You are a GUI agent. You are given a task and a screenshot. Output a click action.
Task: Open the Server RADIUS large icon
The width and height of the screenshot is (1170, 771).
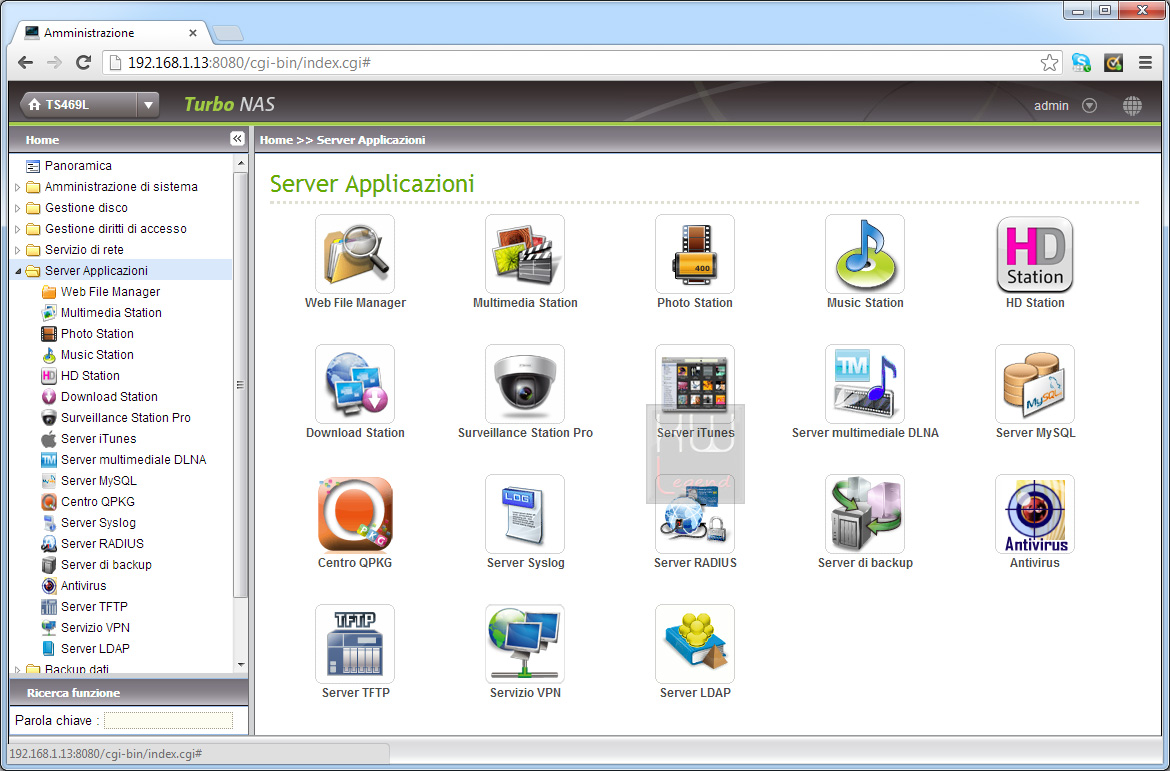(x=695, y=514)
